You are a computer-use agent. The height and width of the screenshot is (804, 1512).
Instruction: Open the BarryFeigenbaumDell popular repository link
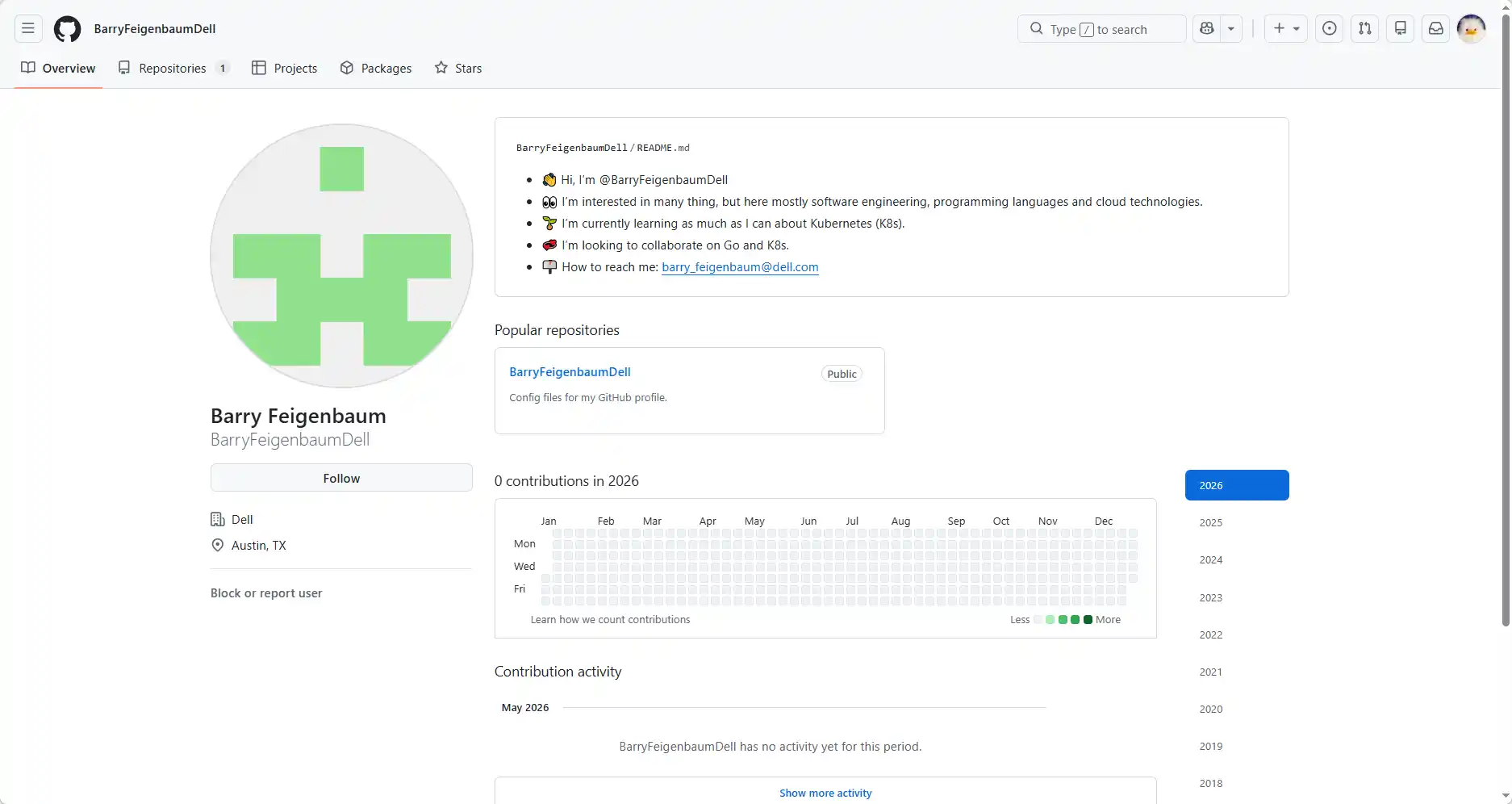click(x=570, y=372)
